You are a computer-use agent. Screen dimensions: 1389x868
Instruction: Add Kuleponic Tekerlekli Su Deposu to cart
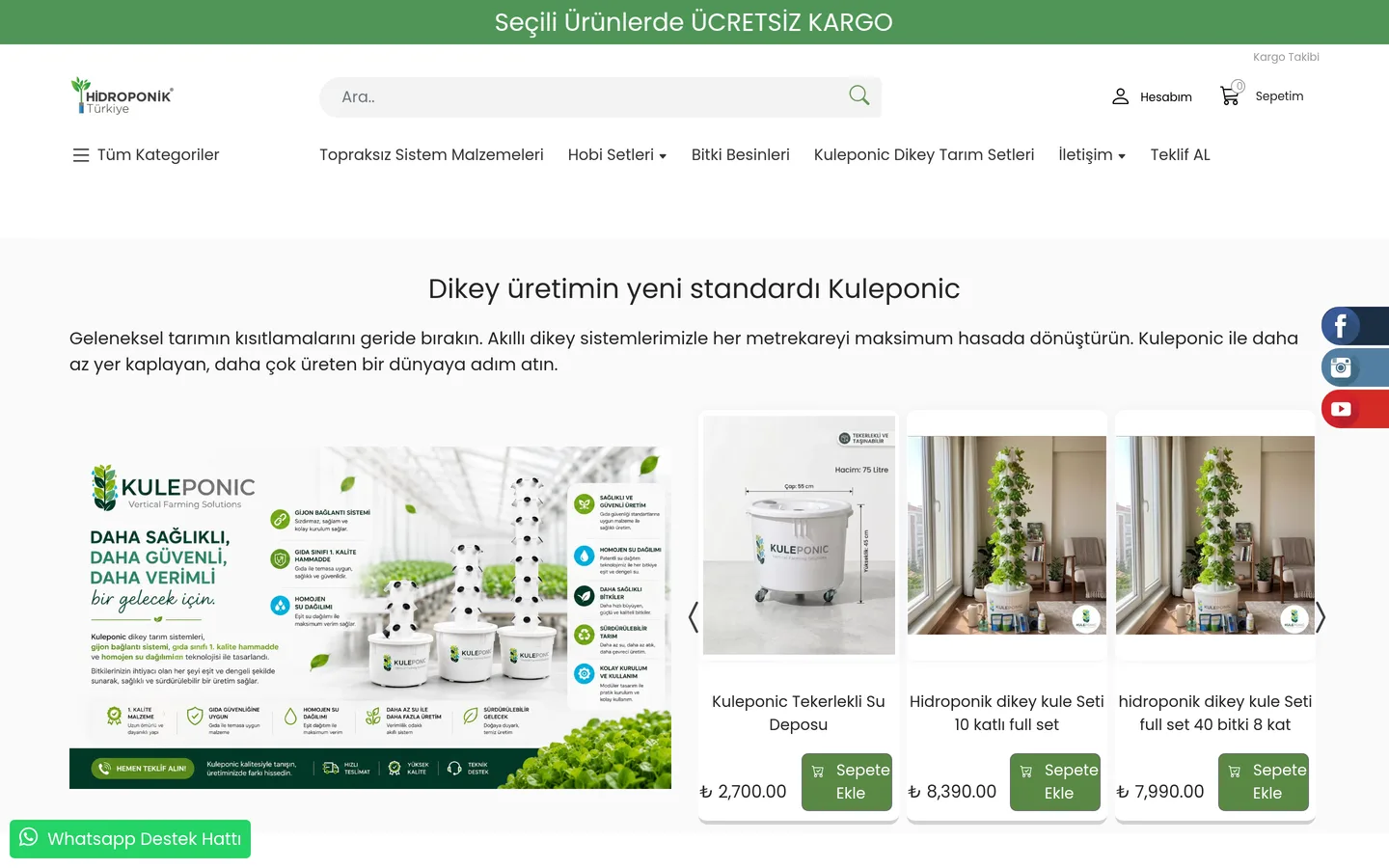847,782
